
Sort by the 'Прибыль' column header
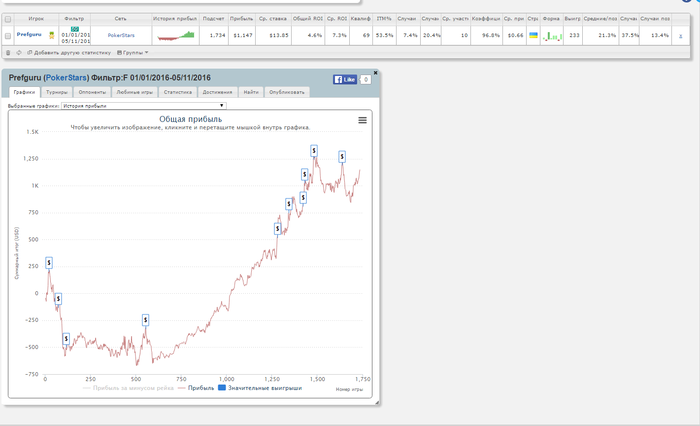[242, 19]
